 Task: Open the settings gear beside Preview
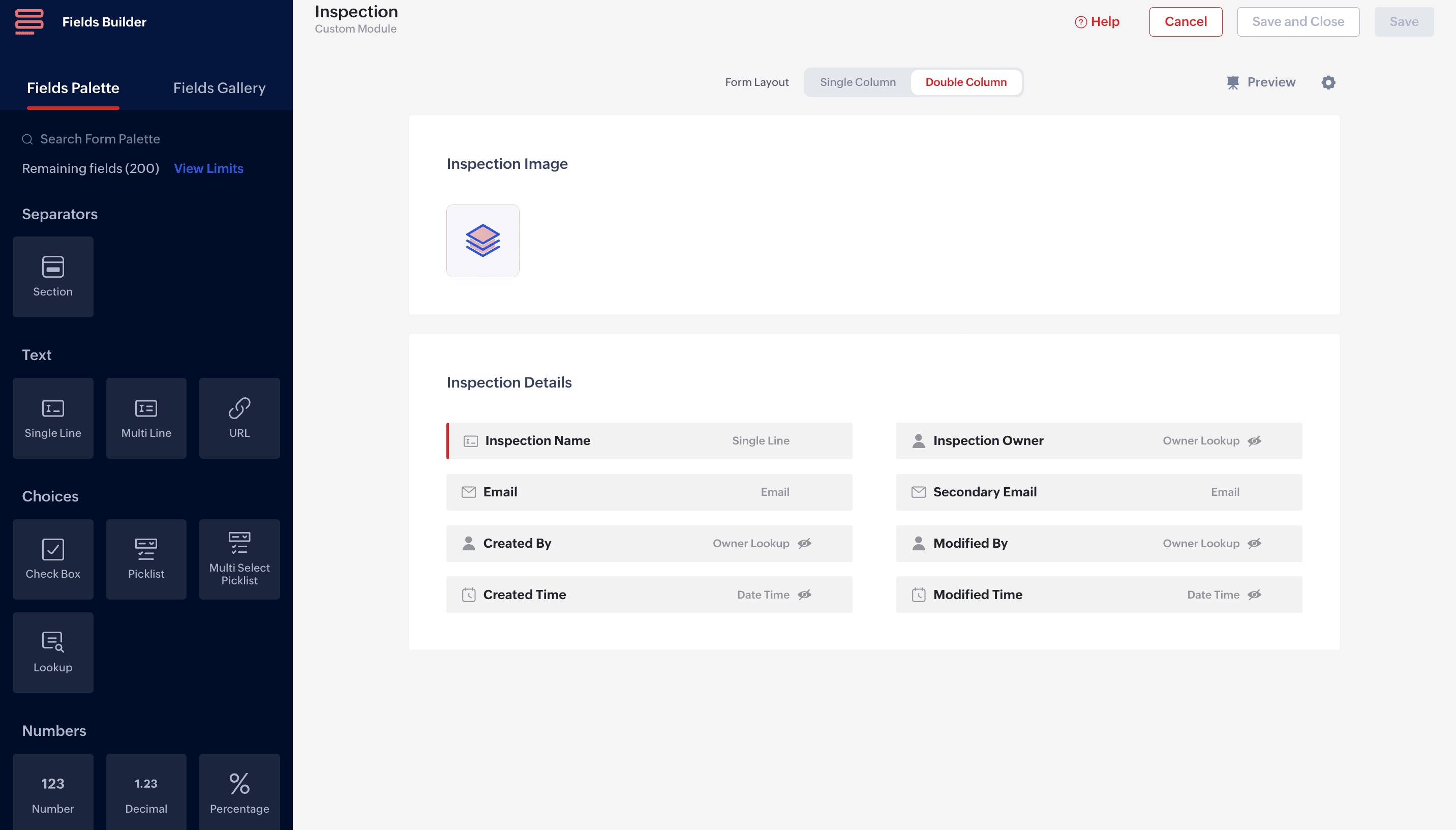pos(1328,82)
